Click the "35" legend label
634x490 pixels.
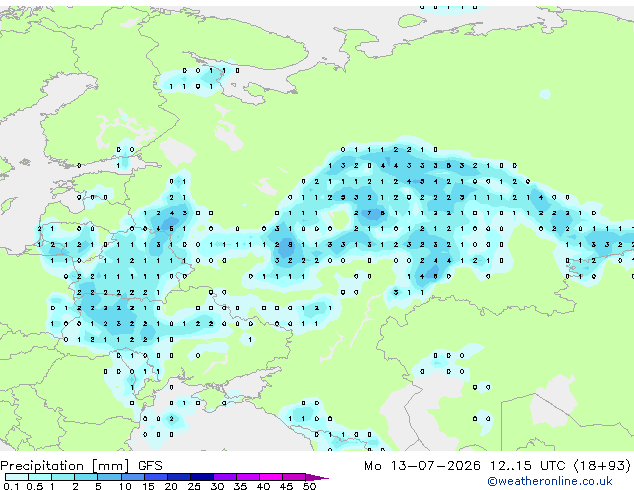point(240,486)
